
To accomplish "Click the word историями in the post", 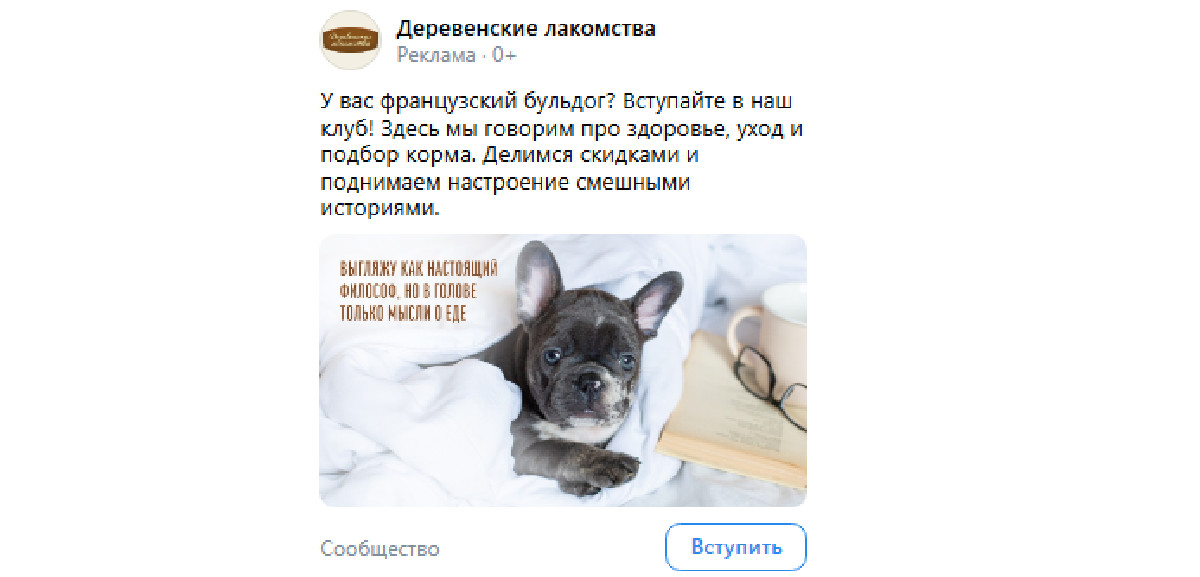I will tap(380, 210).
